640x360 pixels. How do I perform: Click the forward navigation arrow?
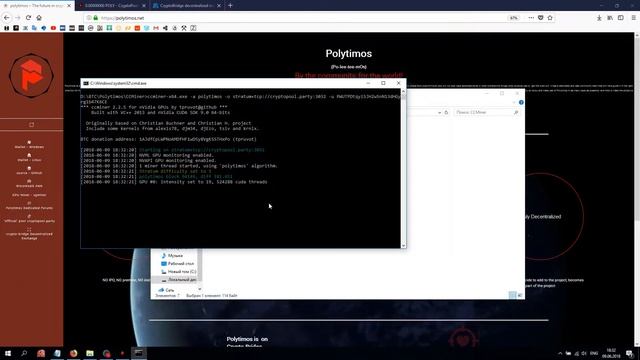tap(18, 18)
